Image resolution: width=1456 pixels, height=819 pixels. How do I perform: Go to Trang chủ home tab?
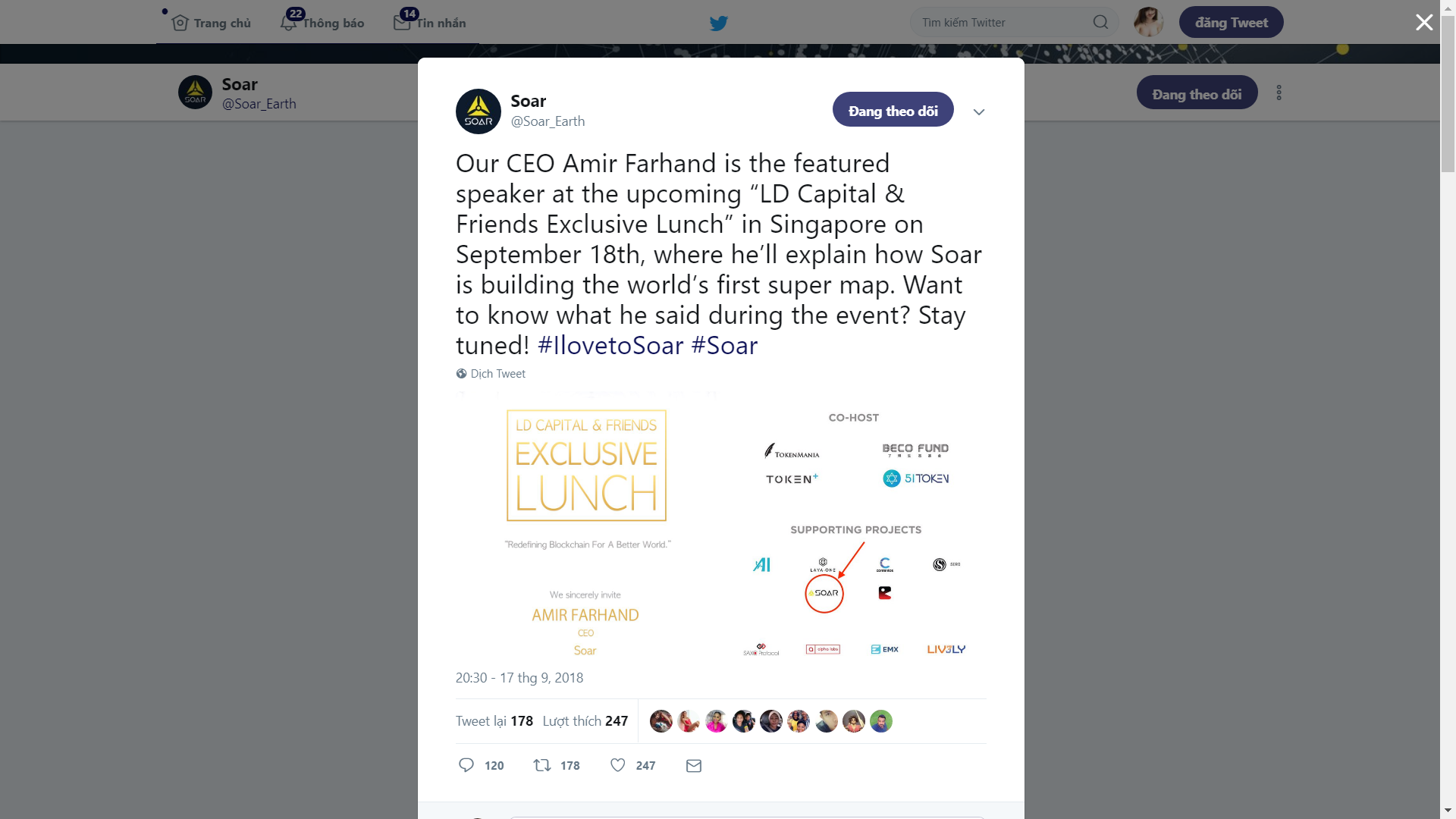pos(212,23)
